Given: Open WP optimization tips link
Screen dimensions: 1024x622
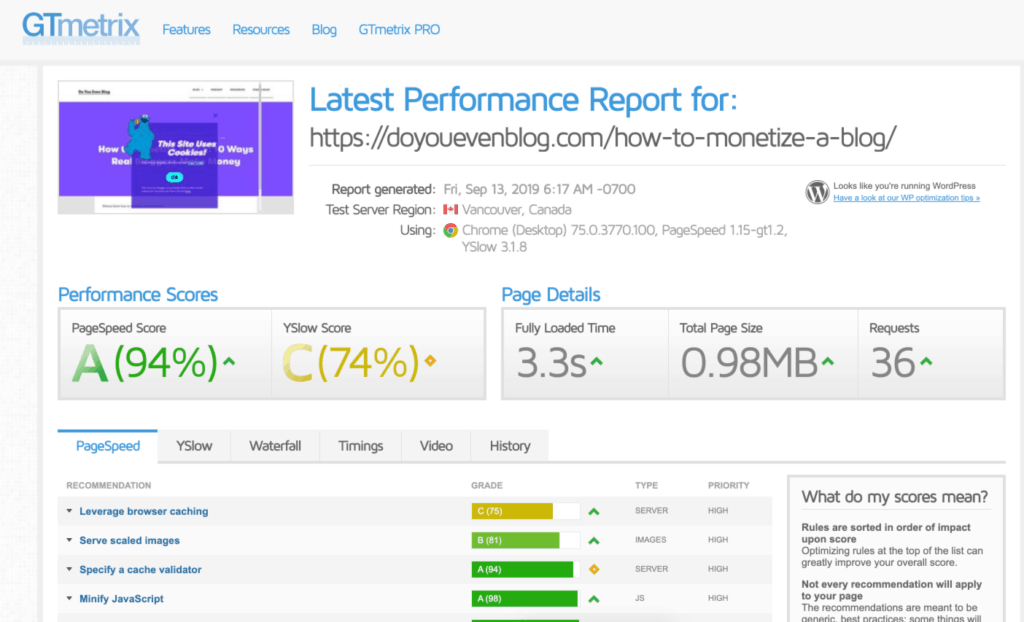Looking at the screenshot, I should 906,198.
